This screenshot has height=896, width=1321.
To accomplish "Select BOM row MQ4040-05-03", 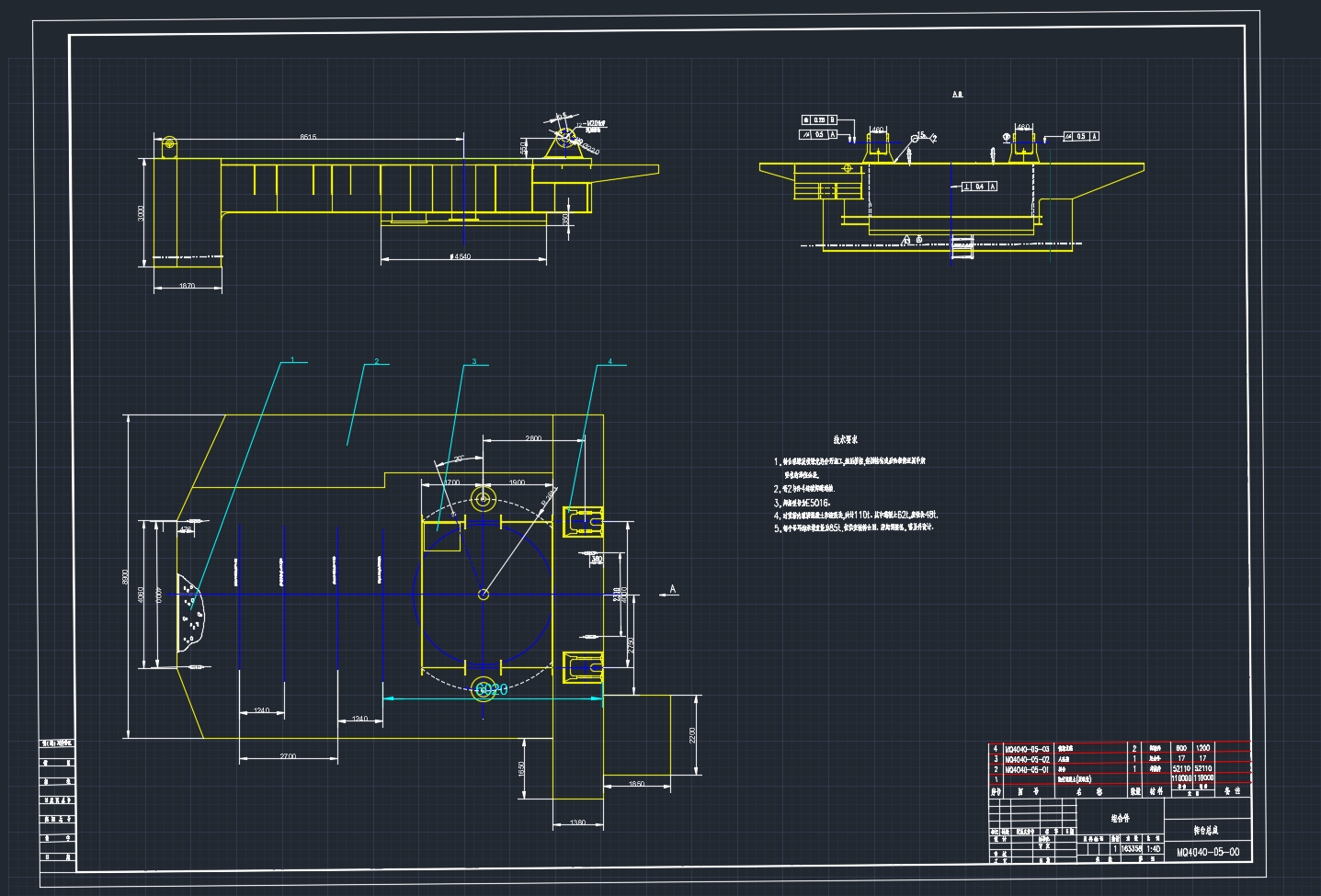I will [x=1026, y=748].
